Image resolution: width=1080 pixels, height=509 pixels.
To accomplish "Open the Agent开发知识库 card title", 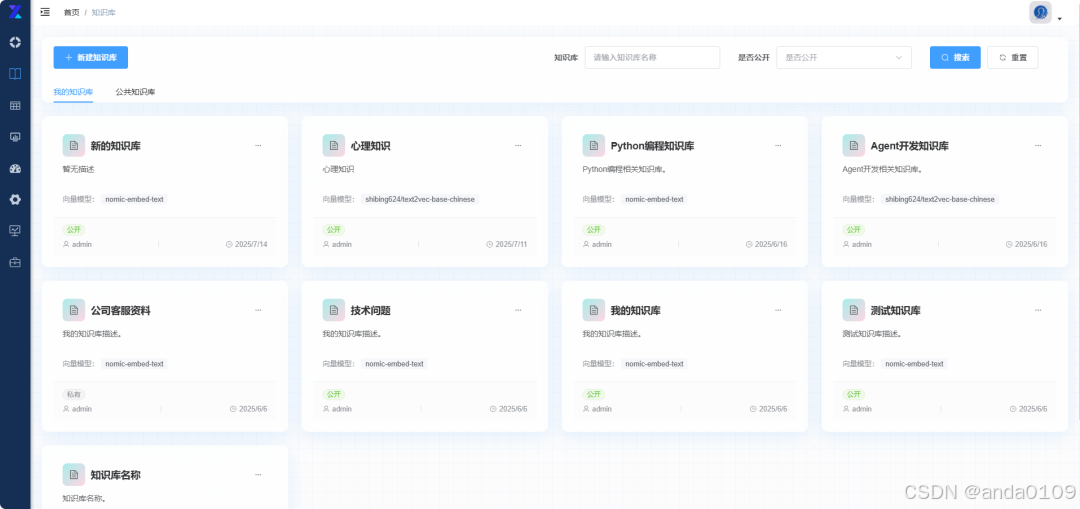I will 909,146.
